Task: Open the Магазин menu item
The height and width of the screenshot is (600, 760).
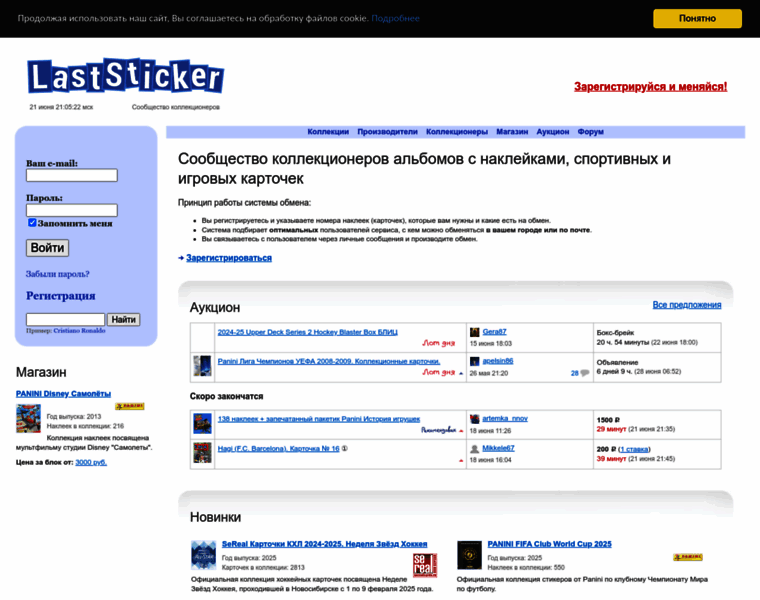Action: coord(512,132)
